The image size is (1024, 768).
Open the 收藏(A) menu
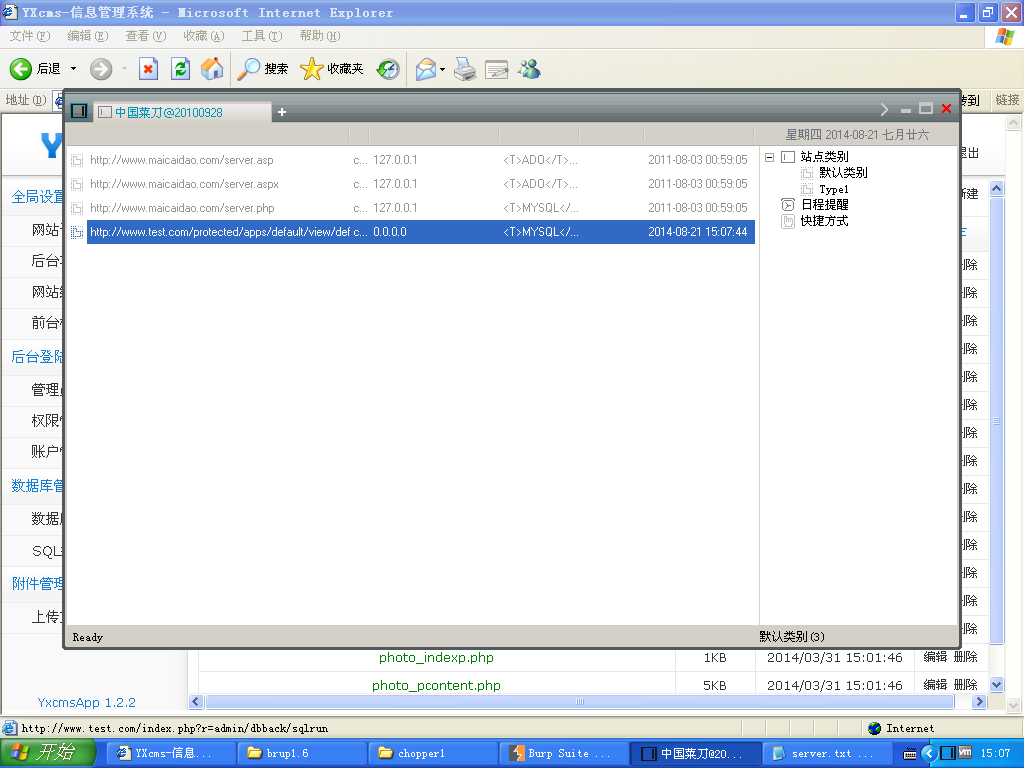204,36
